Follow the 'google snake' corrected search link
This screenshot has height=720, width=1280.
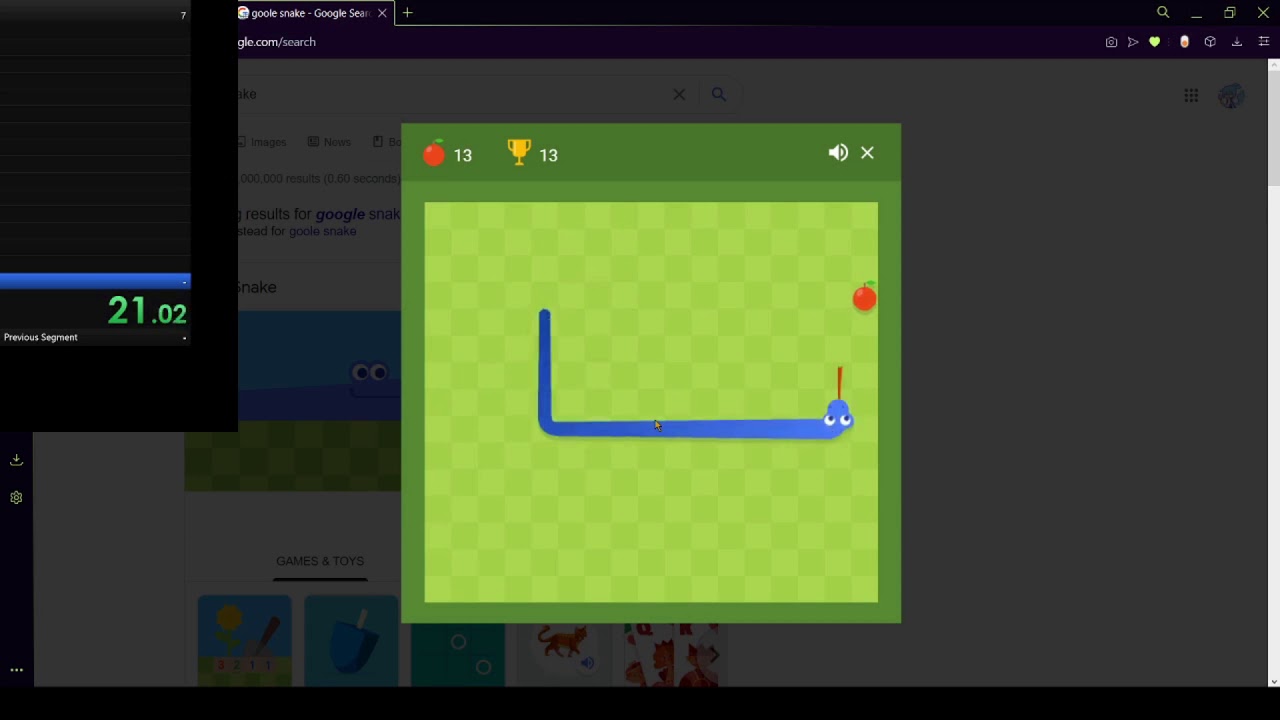358,214
